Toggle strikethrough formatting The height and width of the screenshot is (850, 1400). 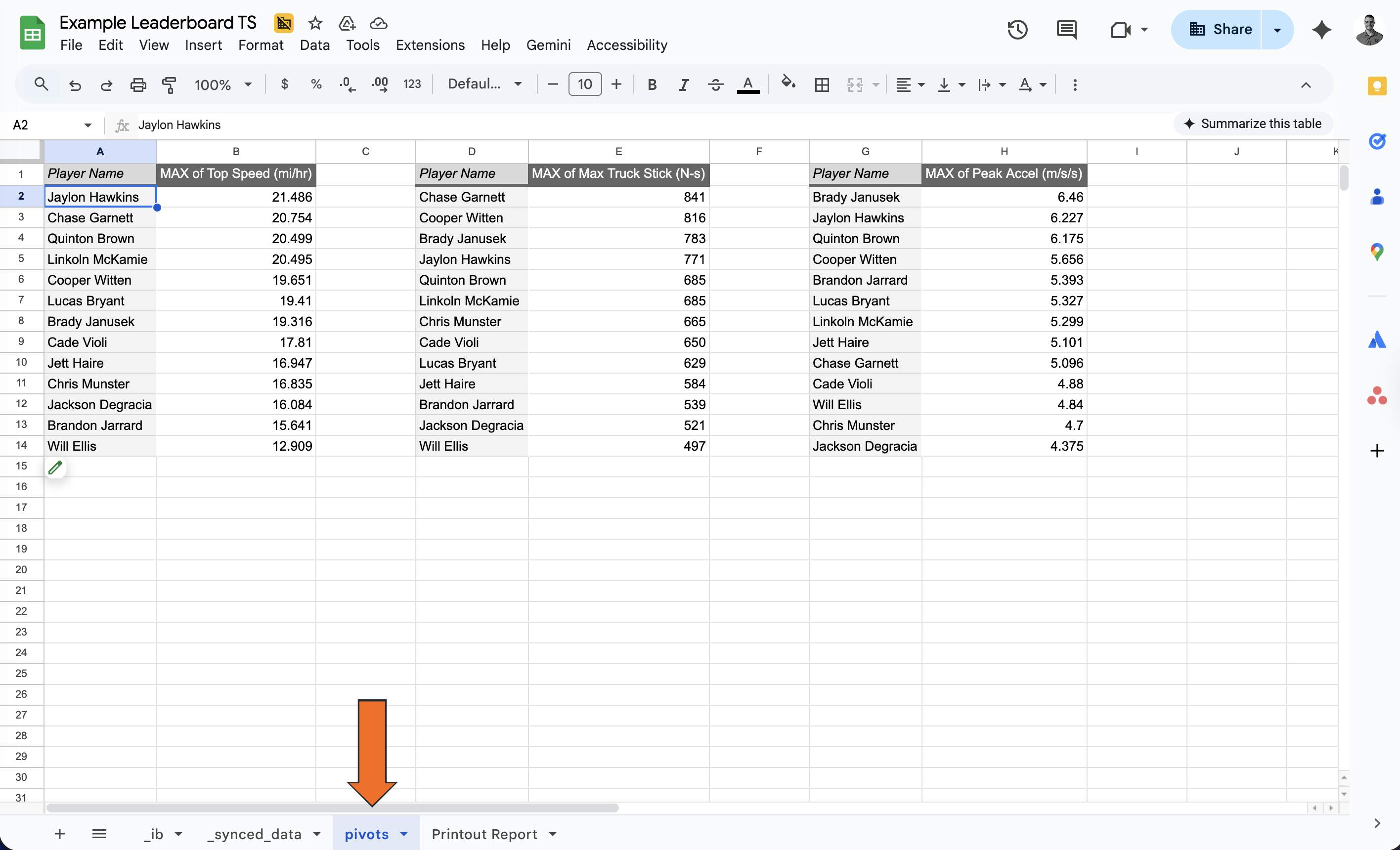point(715,85)
